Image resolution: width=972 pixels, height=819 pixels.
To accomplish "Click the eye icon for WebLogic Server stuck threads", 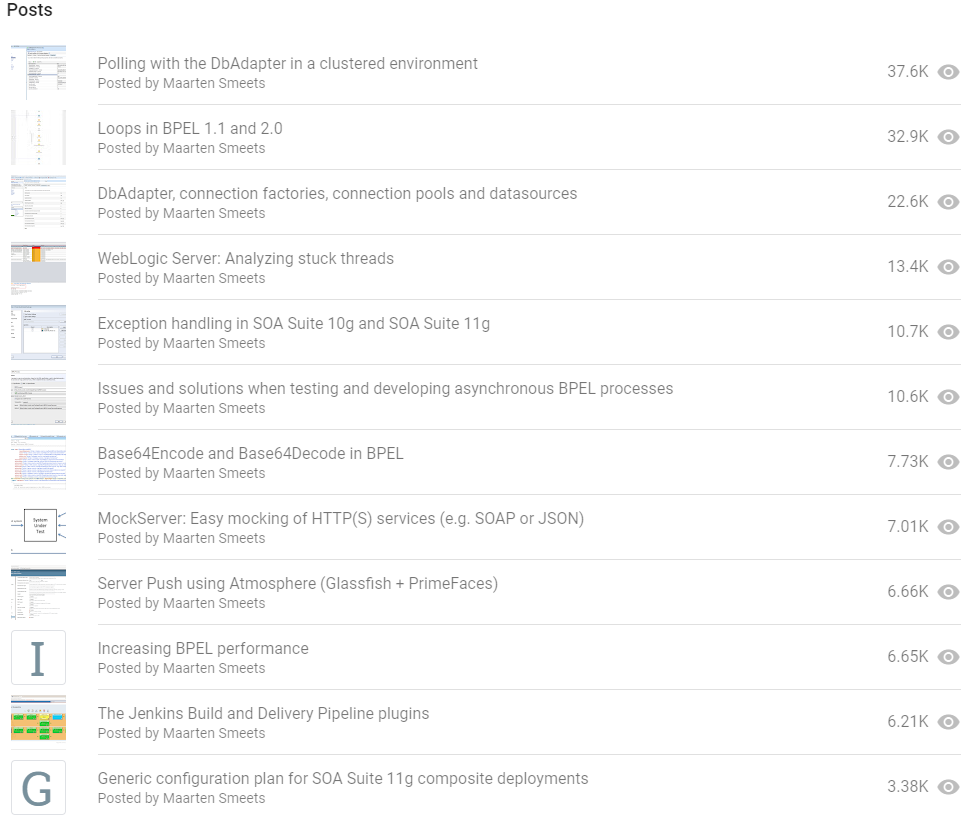I will pyautogui.click(x=948, y=267).
